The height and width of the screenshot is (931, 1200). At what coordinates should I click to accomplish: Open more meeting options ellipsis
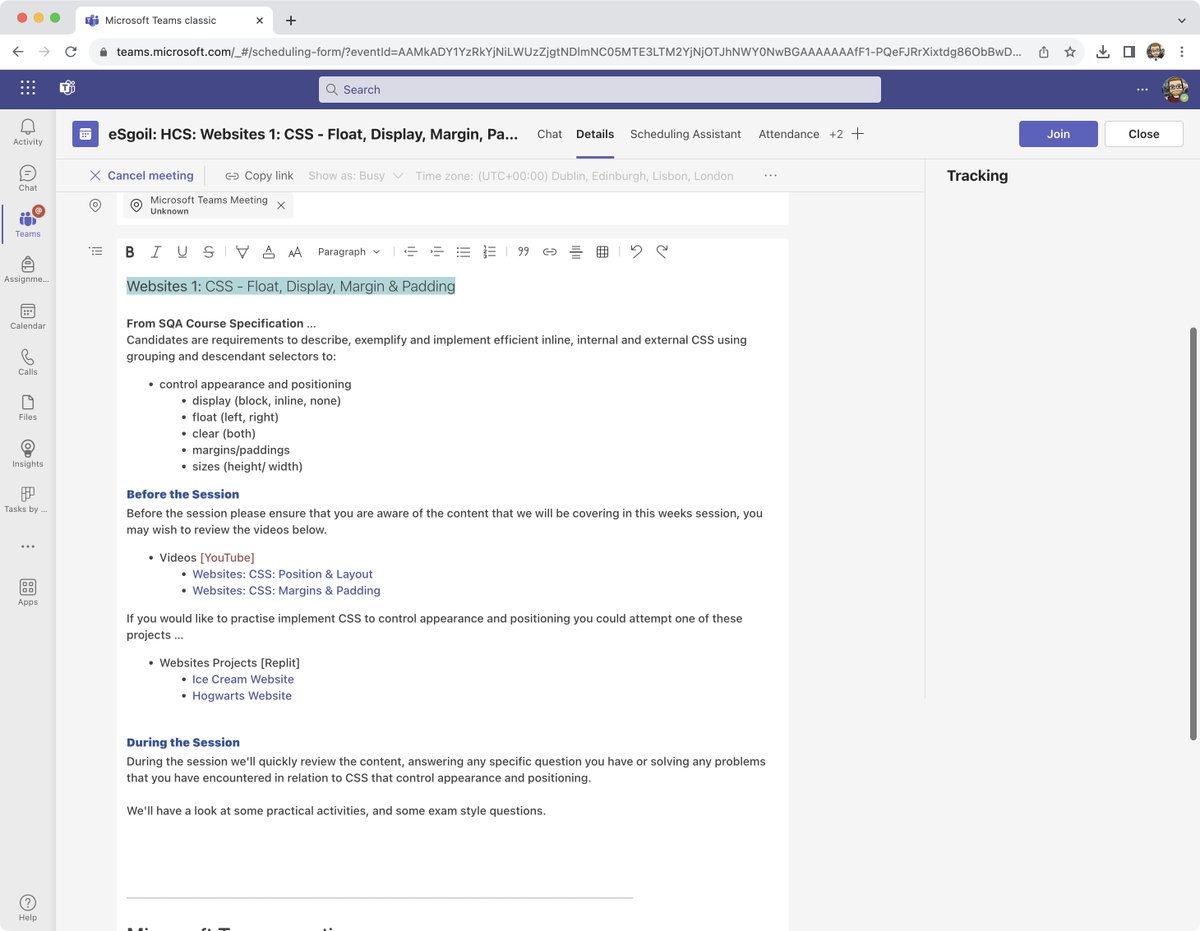pos(770,175)
